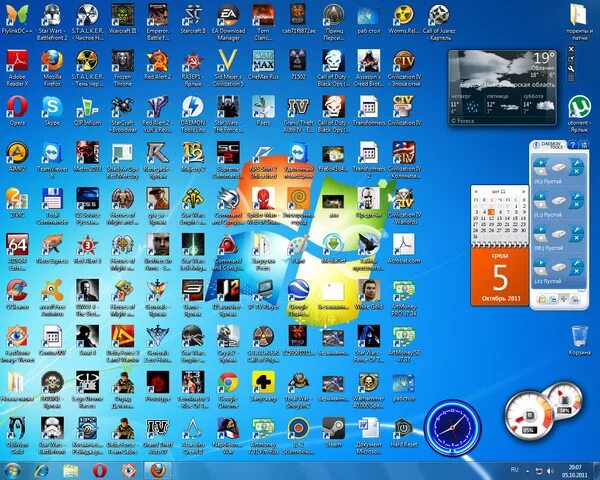Screen dimensions: 600x480
Task: Select the Metro 2033 game icon
Action: click(x=88, y=157)
